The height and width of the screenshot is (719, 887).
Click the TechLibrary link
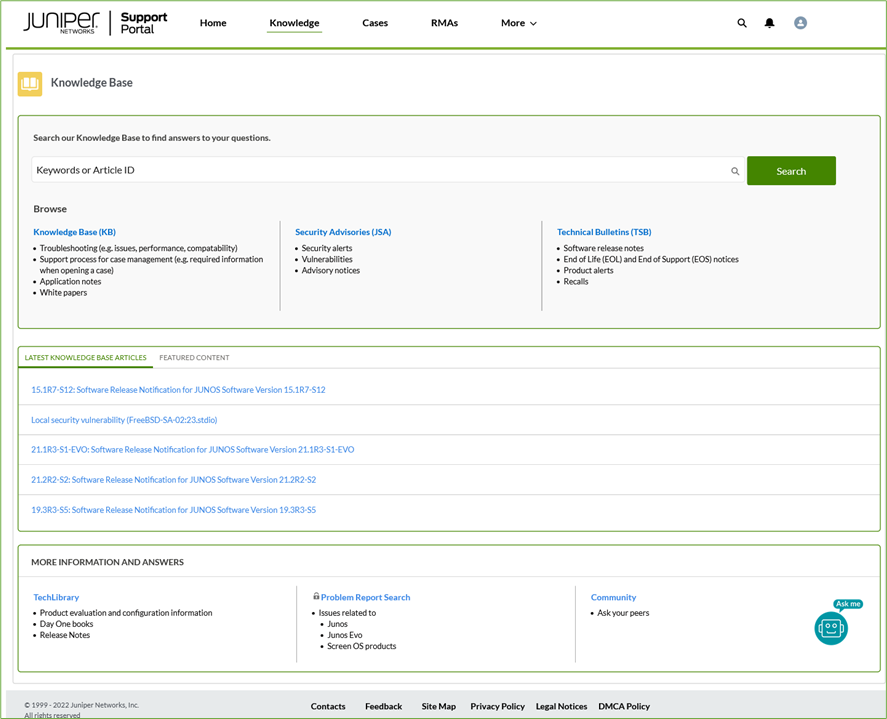pyautogui.click(x=56, y=597)
